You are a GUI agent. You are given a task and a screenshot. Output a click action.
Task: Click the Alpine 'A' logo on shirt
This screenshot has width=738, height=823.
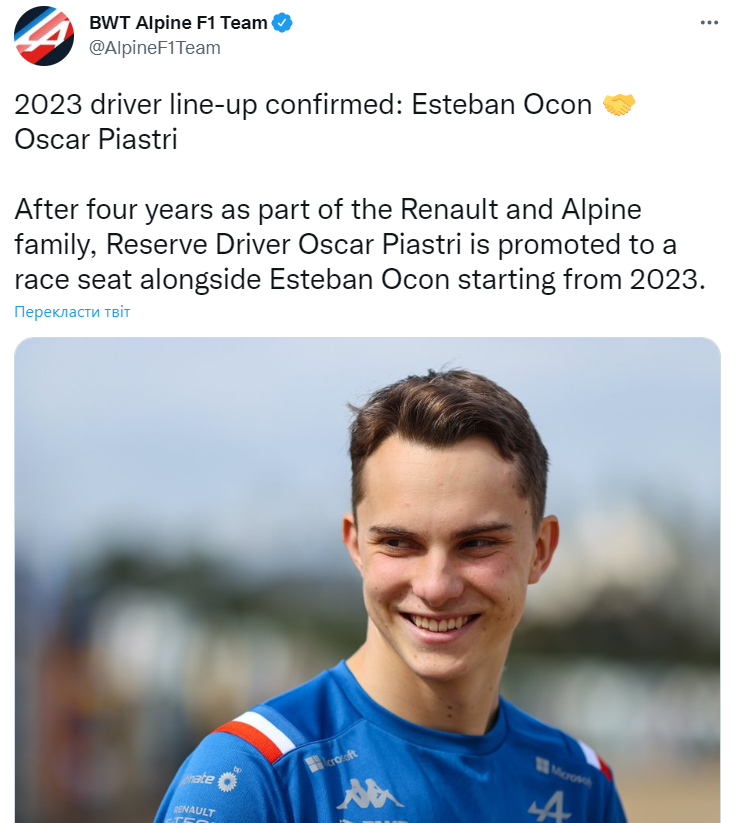point(548,804)
